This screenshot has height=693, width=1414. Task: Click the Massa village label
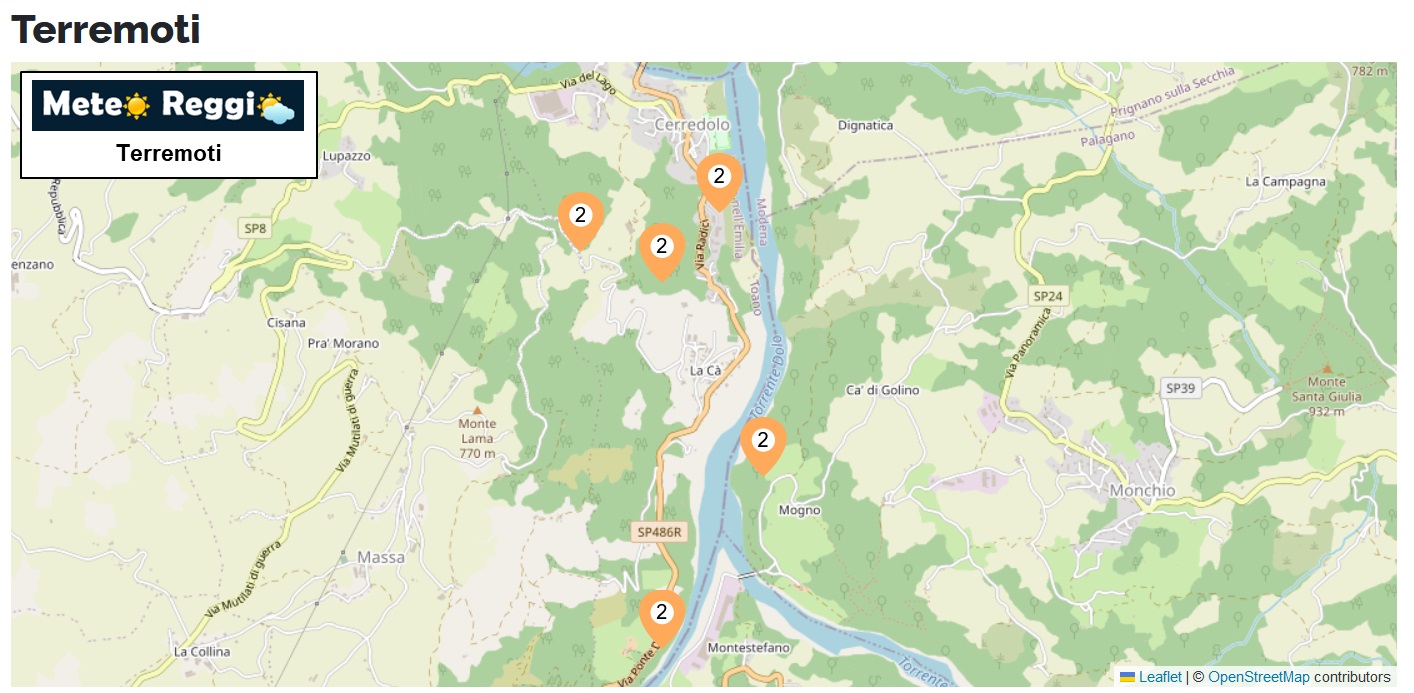point(381,557)
